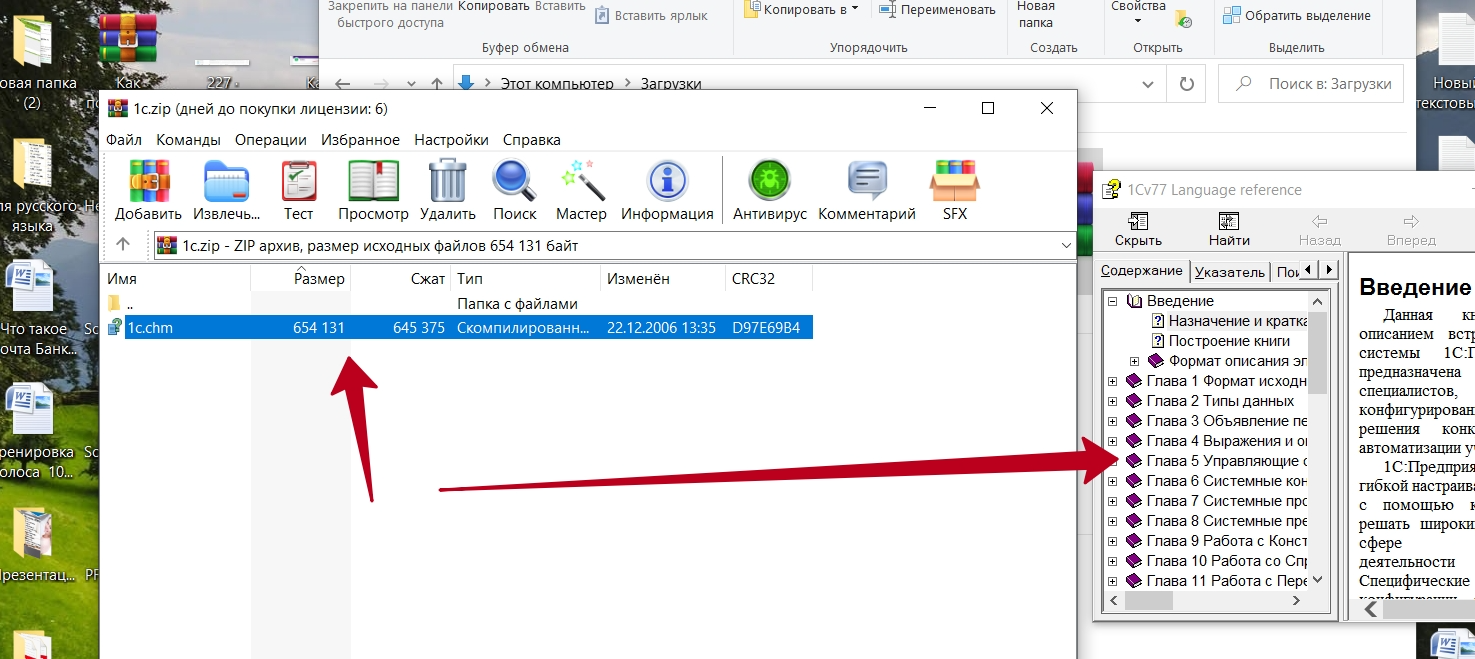Click Вставить ярлык in Explorer ribbon
Screen dimensions: 1475x659
651,16
